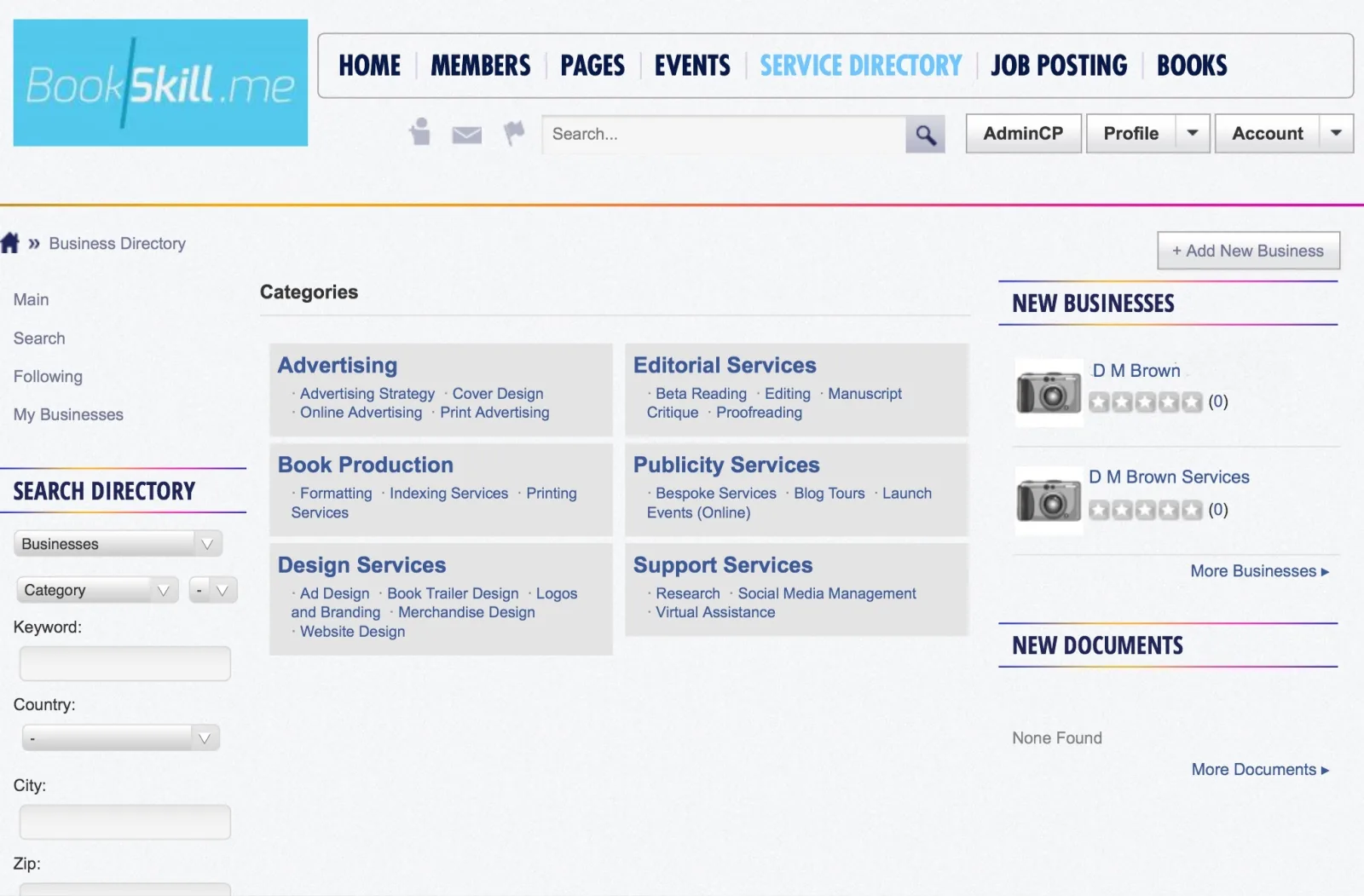1364x896 pixels.
Task: Open D M Brown business link
Action: point(1136,371)
